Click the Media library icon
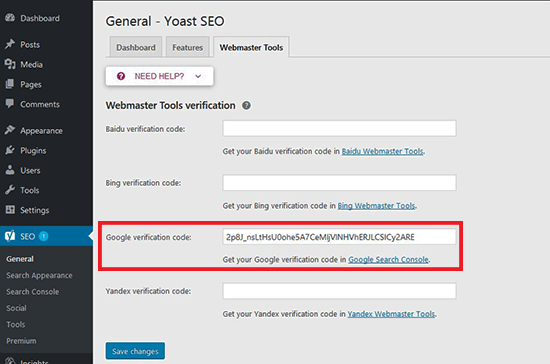Viewport: 550px width, 364px height. pyautogui.click(x=10, y=64)
